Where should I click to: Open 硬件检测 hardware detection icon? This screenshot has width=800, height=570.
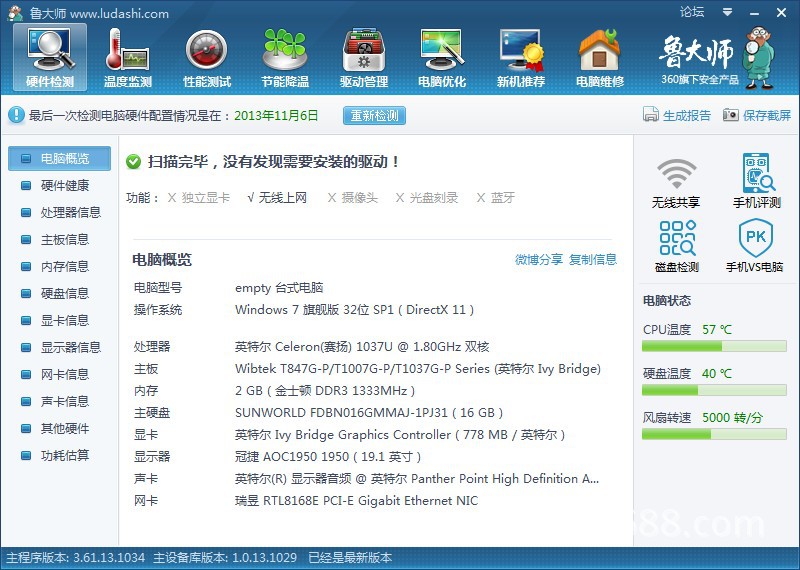(50, 57)
